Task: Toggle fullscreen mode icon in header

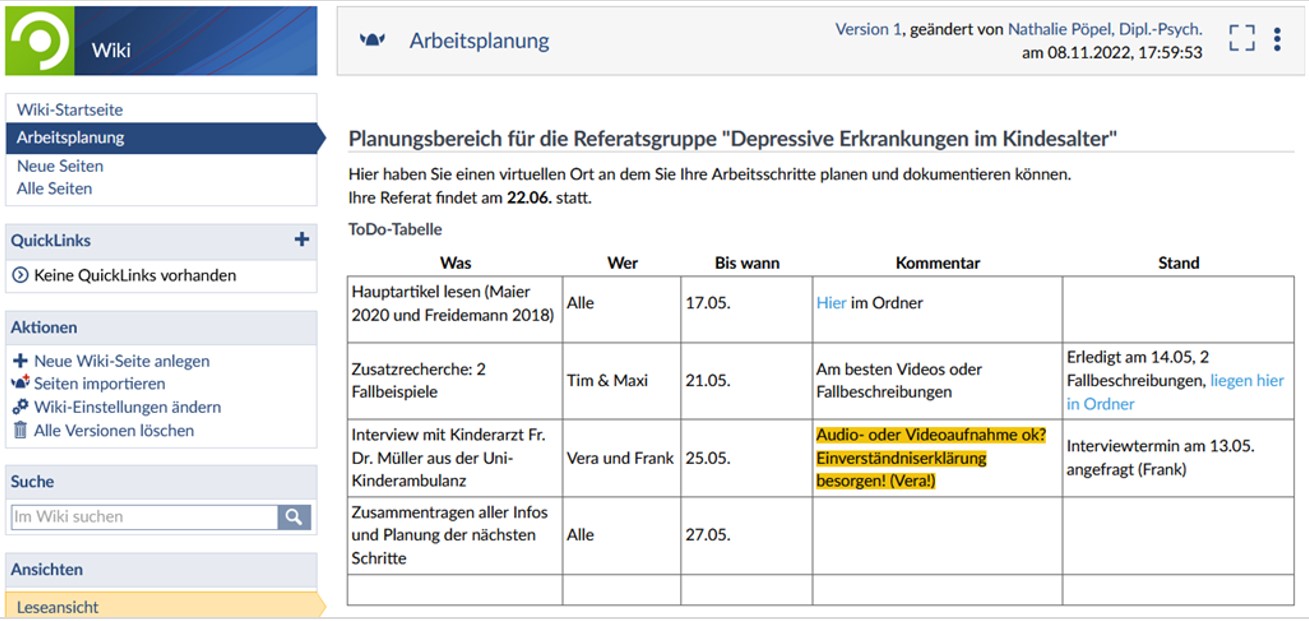Action: click(1241, 39)
